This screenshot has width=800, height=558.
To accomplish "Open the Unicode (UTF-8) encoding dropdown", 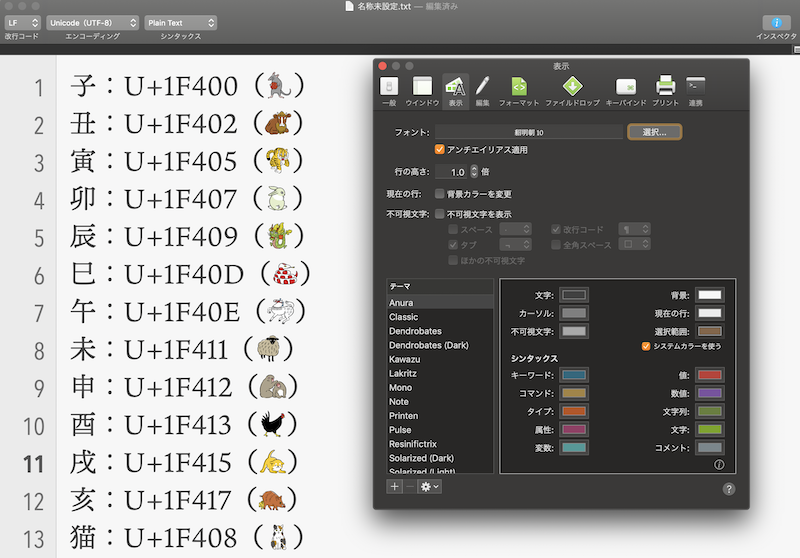I will 91,22.
